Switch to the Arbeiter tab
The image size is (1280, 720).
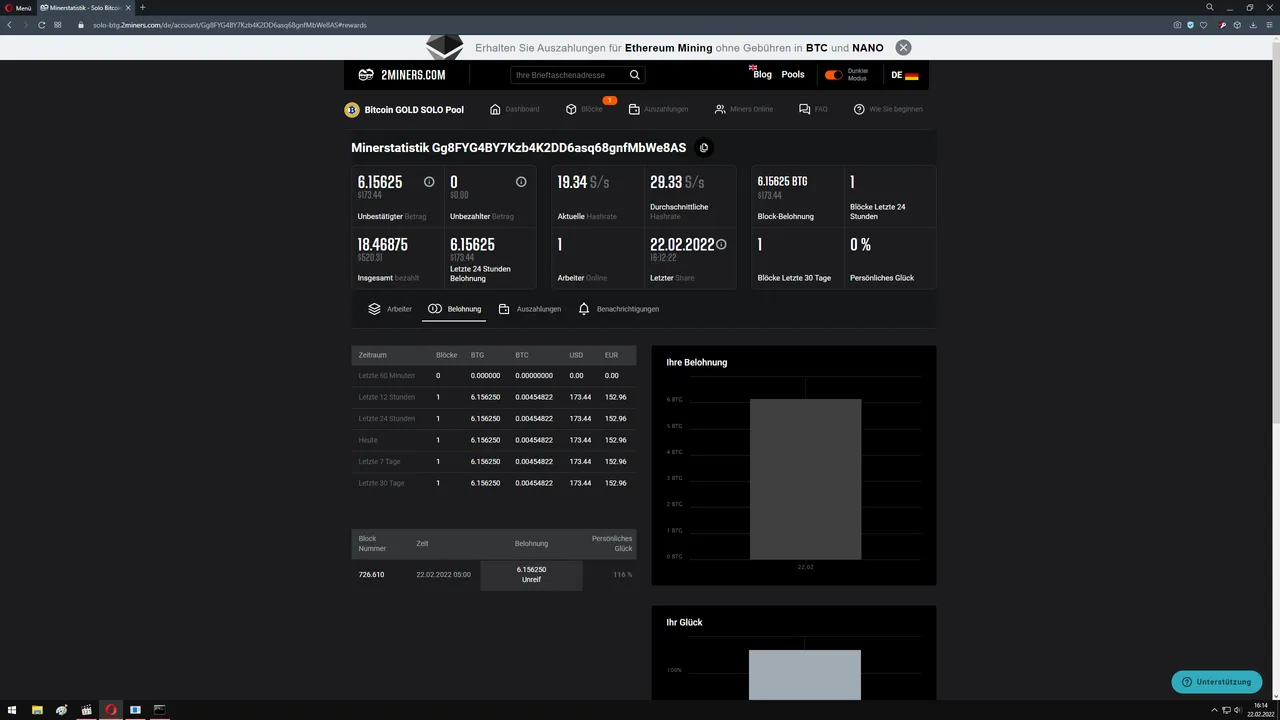point(390,309)
